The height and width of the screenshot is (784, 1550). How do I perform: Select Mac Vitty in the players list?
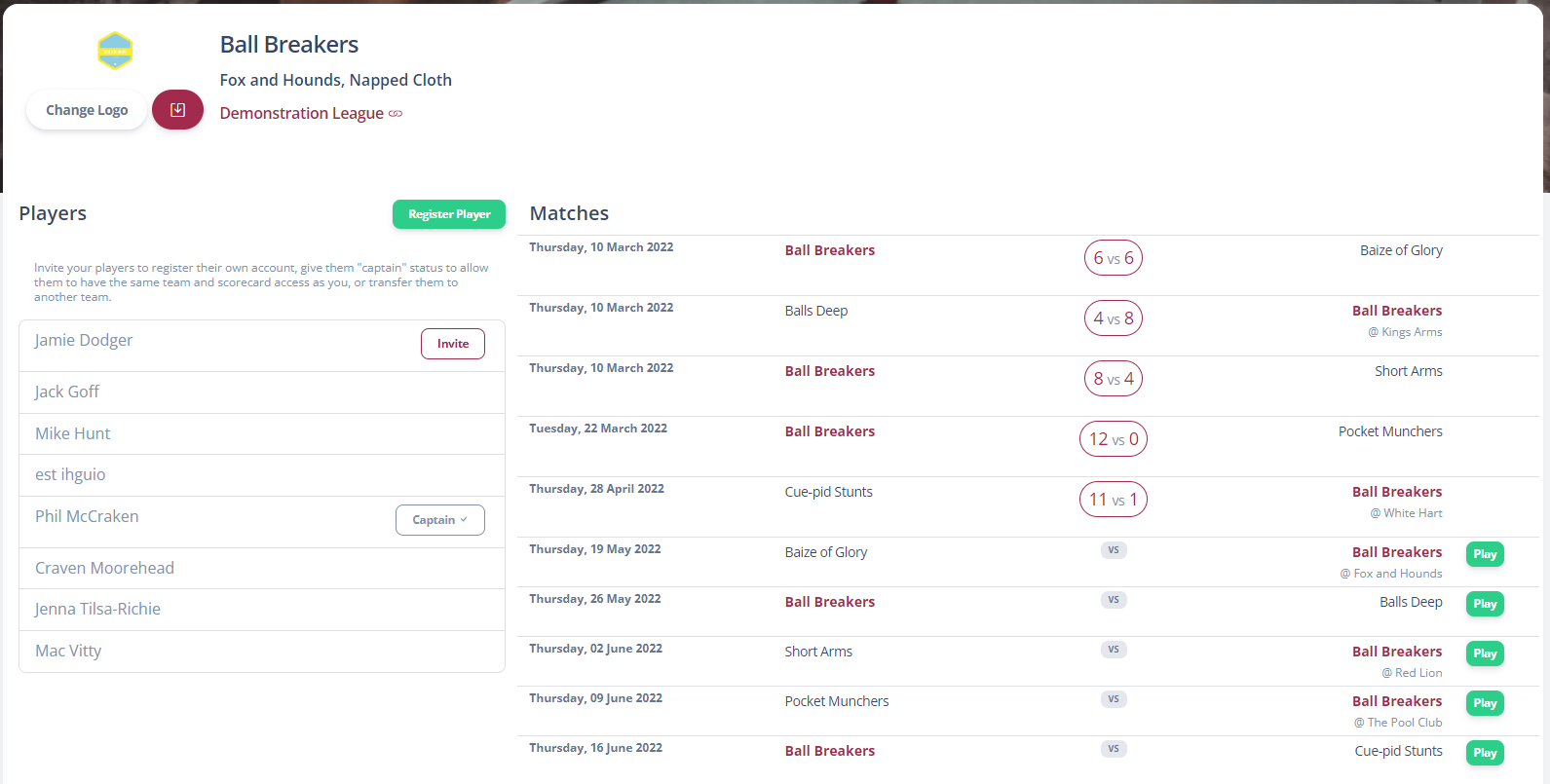pos(68,651)
